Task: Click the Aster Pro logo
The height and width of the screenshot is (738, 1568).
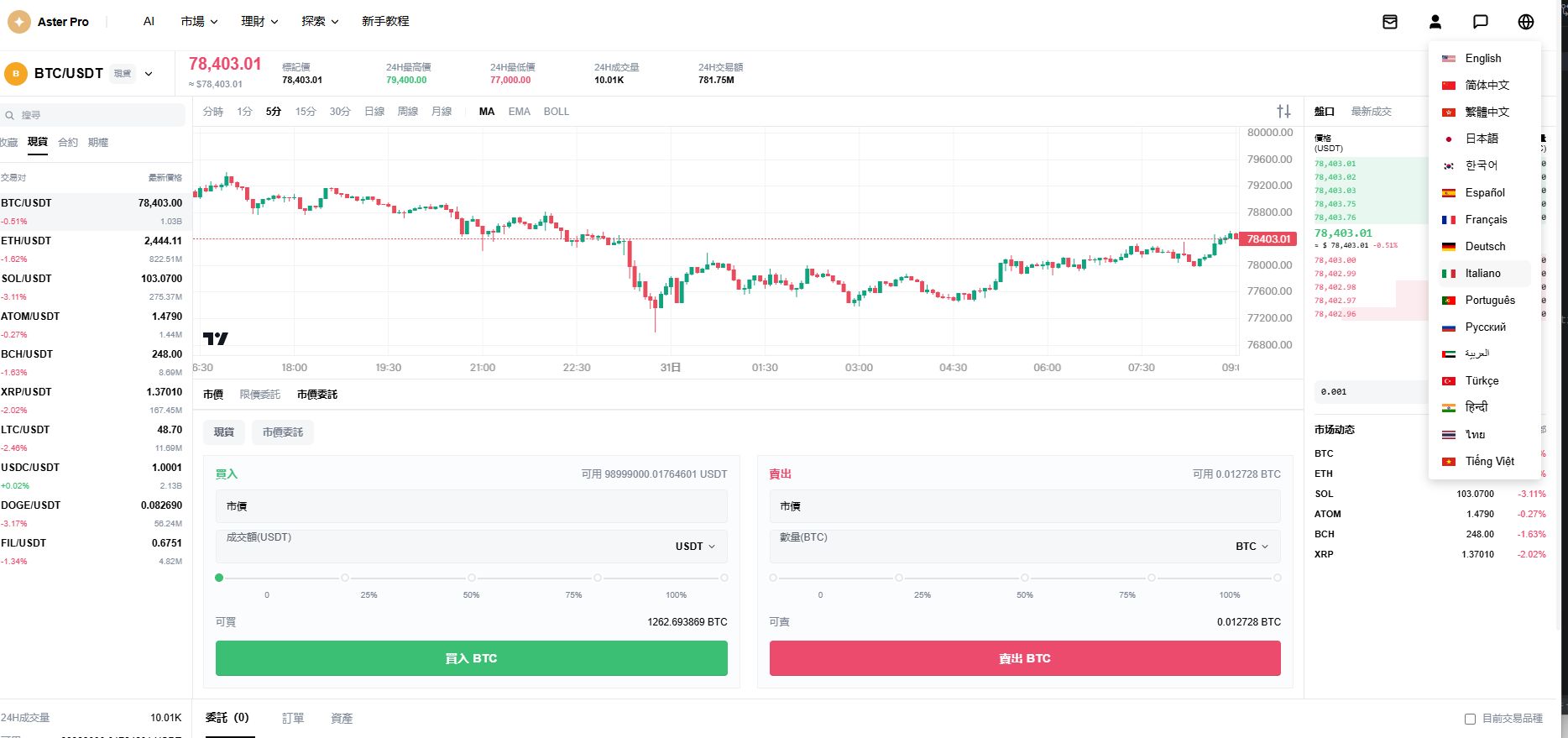Action: pos(49,22)
